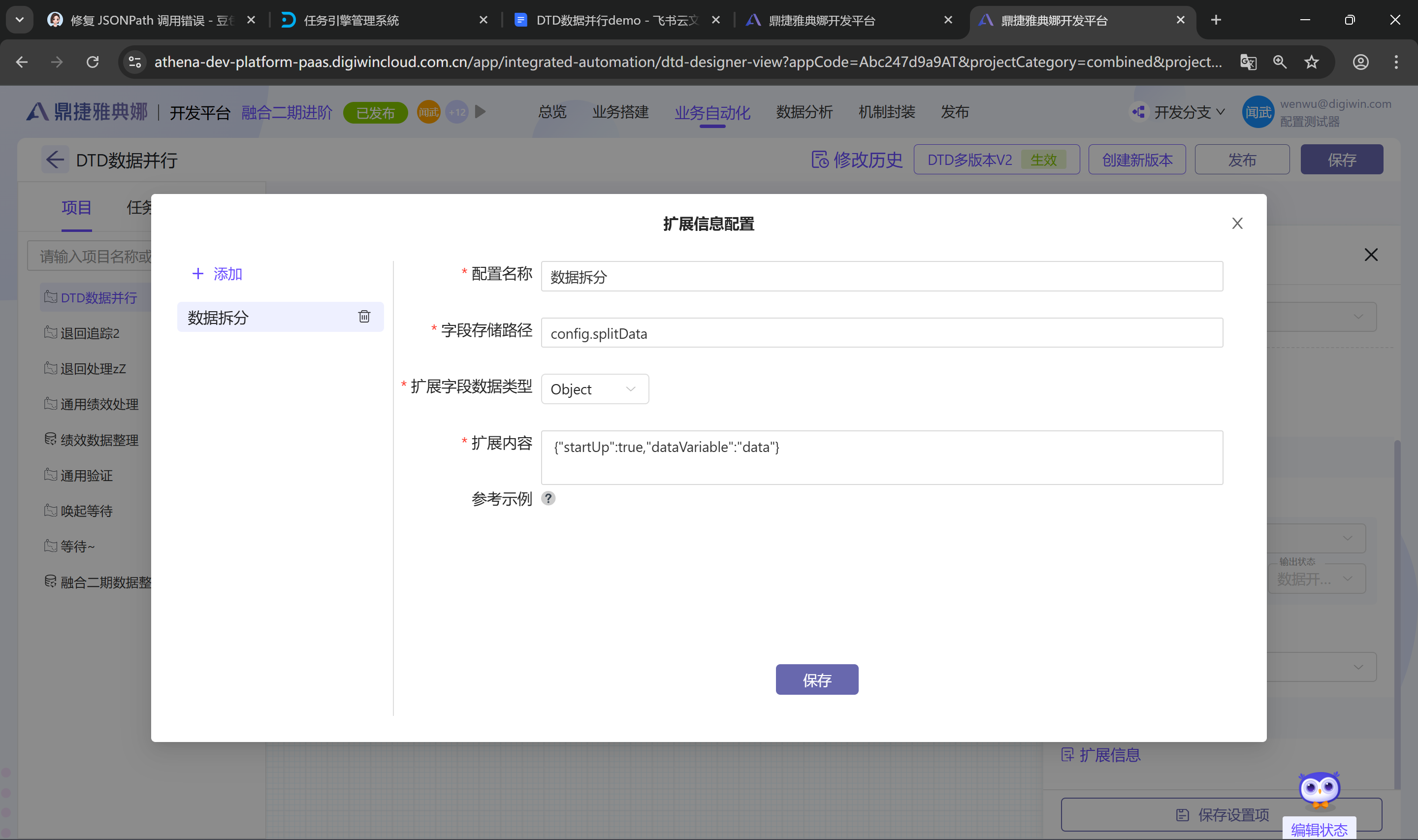1418x840 pixels.
Task: Switch to 业务搭建 navigation item
Action: tap(620, 112)
